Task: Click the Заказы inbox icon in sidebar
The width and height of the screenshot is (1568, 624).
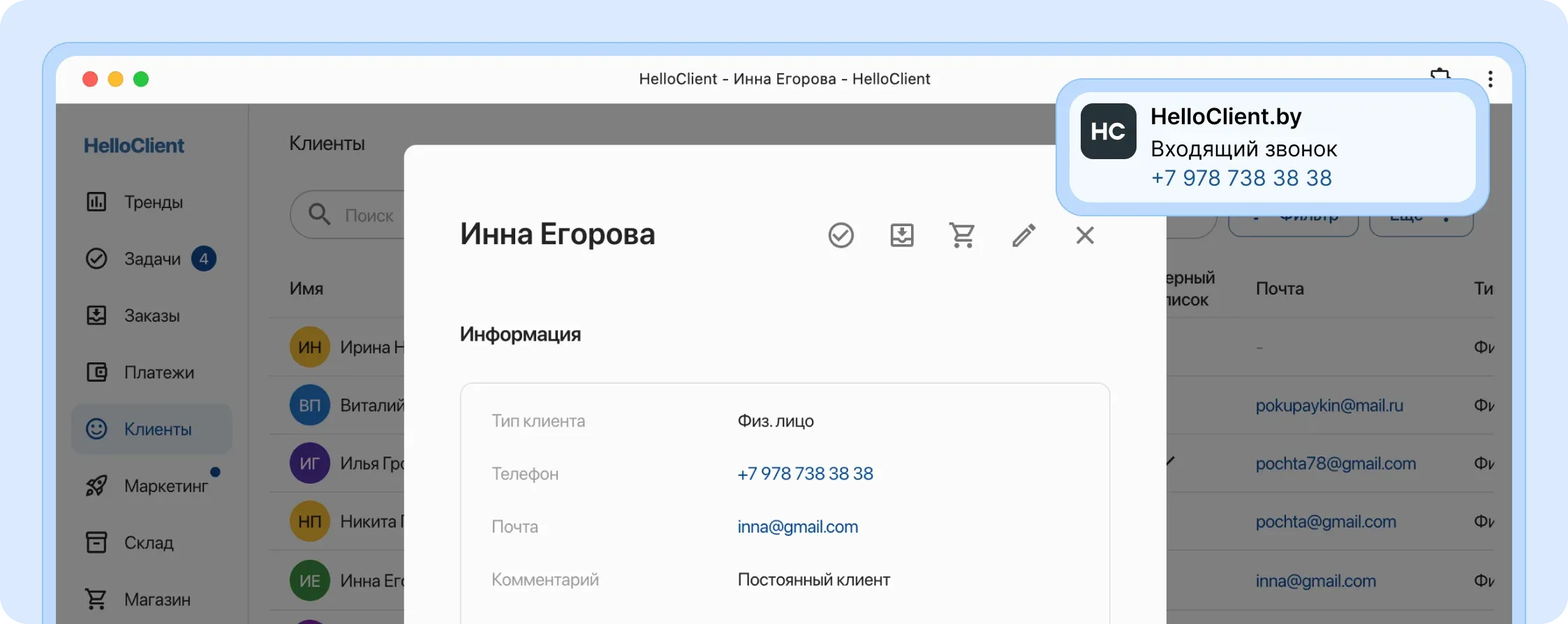Action: coord(96,315)
